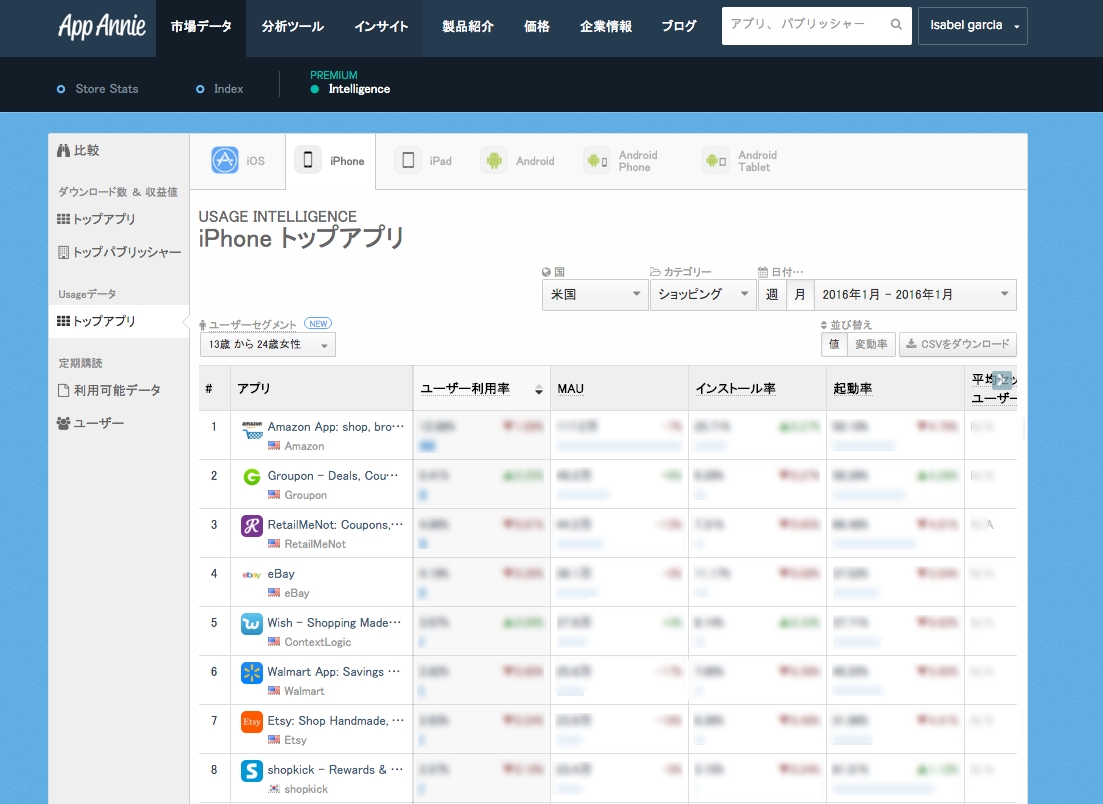The width and height of the screenshot is (1103, 804).
Task: Click the RetailMeNot app icon
Action: [x=252, y=526]
